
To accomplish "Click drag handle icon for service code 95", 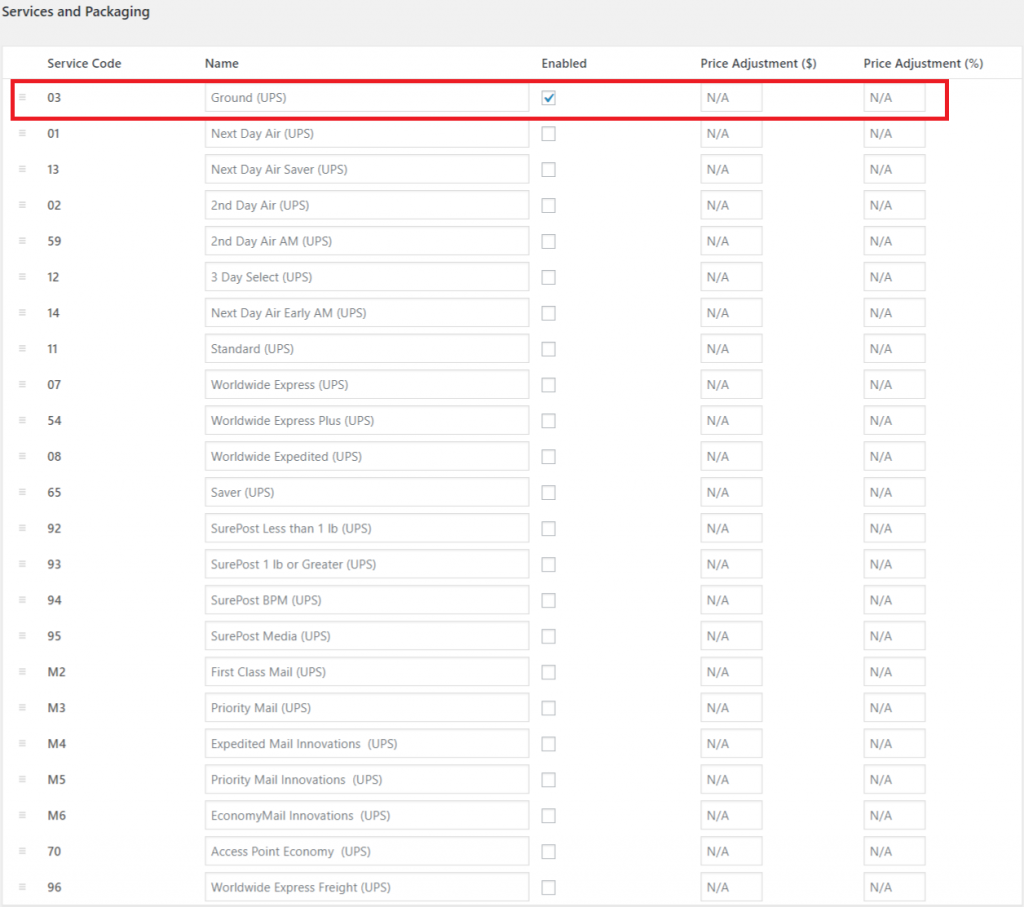I will tap(22, 636).
